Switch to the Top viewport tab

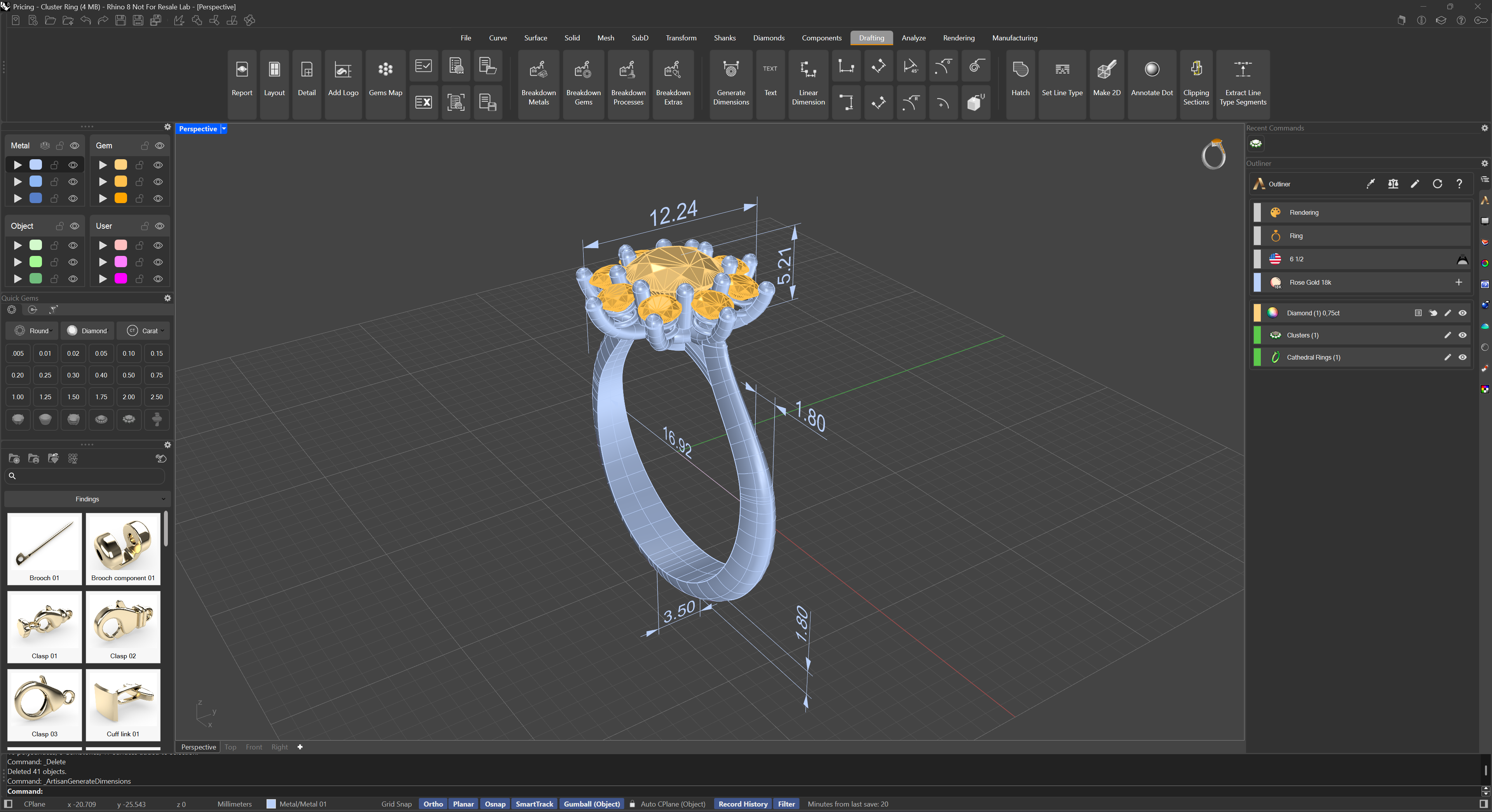(230, 747)
